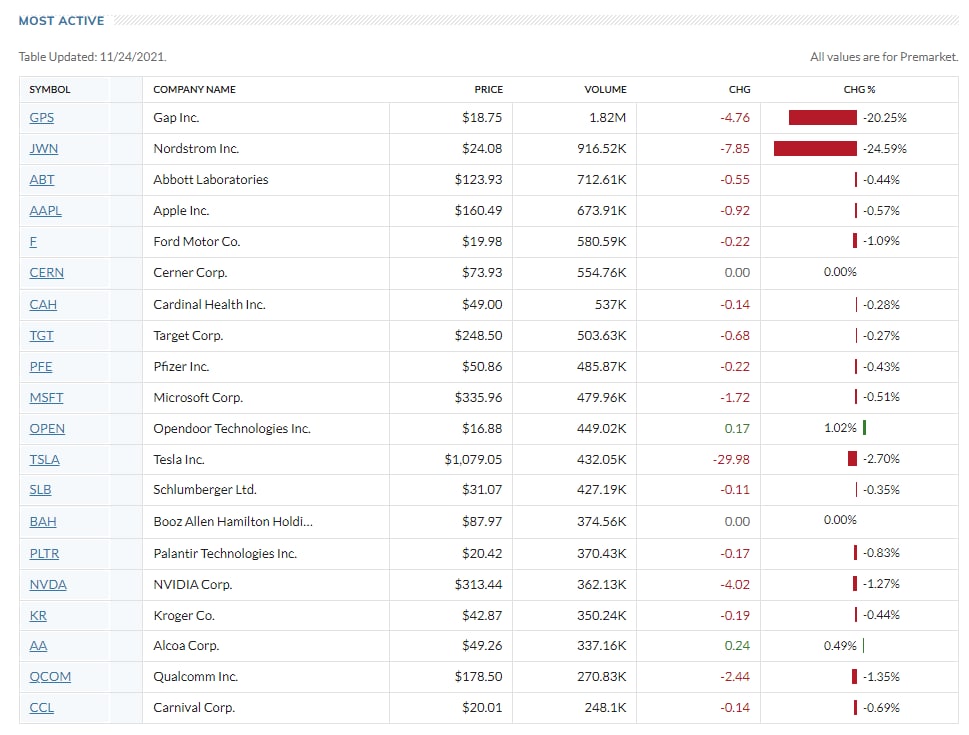Click the COMPANY NAME column header
Viewport: 969px width, 735px height.
tap(194, 90)
